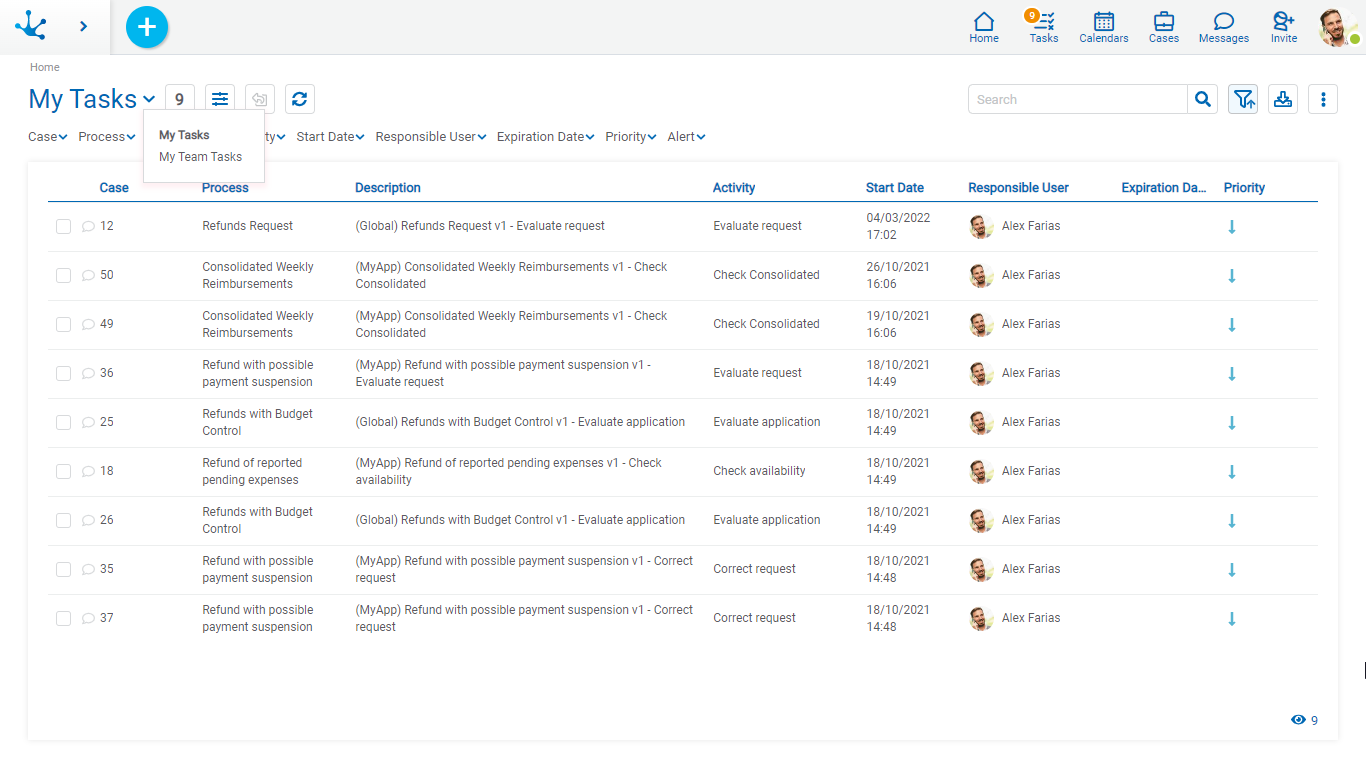Click the download export icon

click(x=1283, y=99)
